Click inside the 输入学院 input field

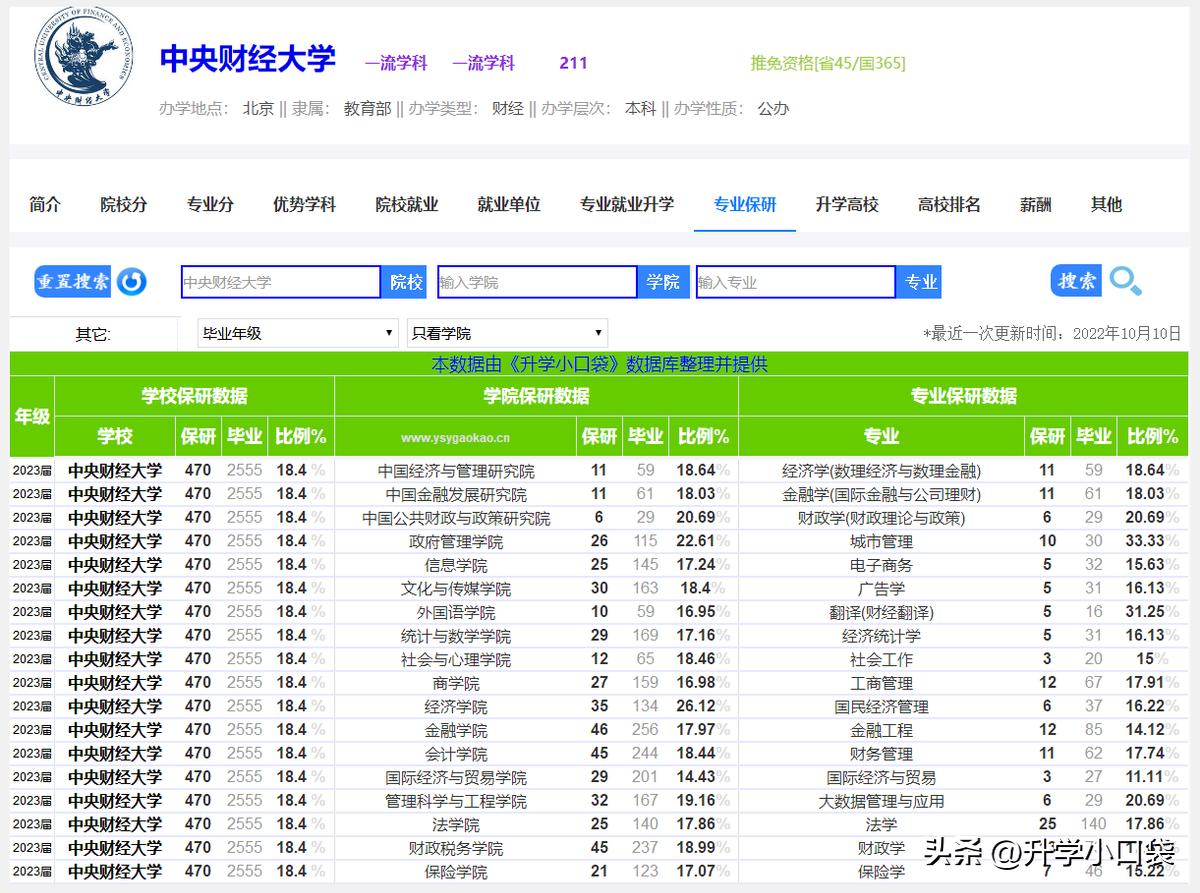coord(537,281)
